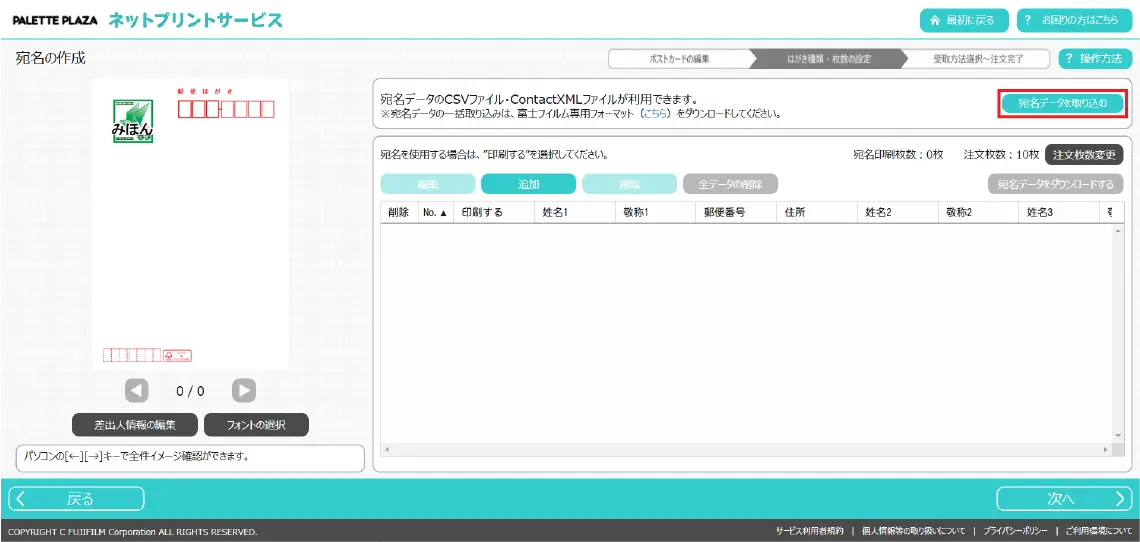Image resolution: width=1140 pixels, height=542 pixels.
Task: Open 差出人情報の編集 sender editor
Action: 135,425
